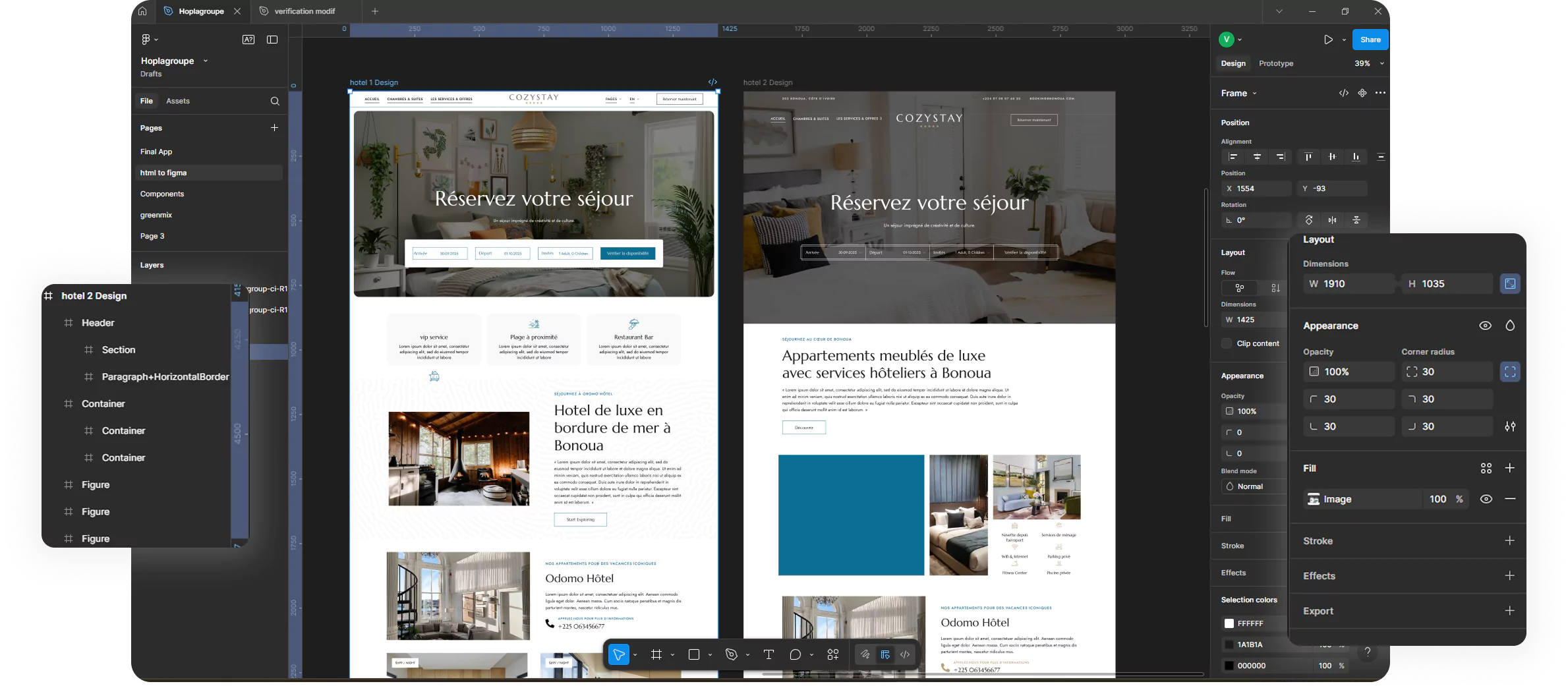Toggle the sidebar panel layout icon
The image size is (1568, 690).
click(272, 40)
